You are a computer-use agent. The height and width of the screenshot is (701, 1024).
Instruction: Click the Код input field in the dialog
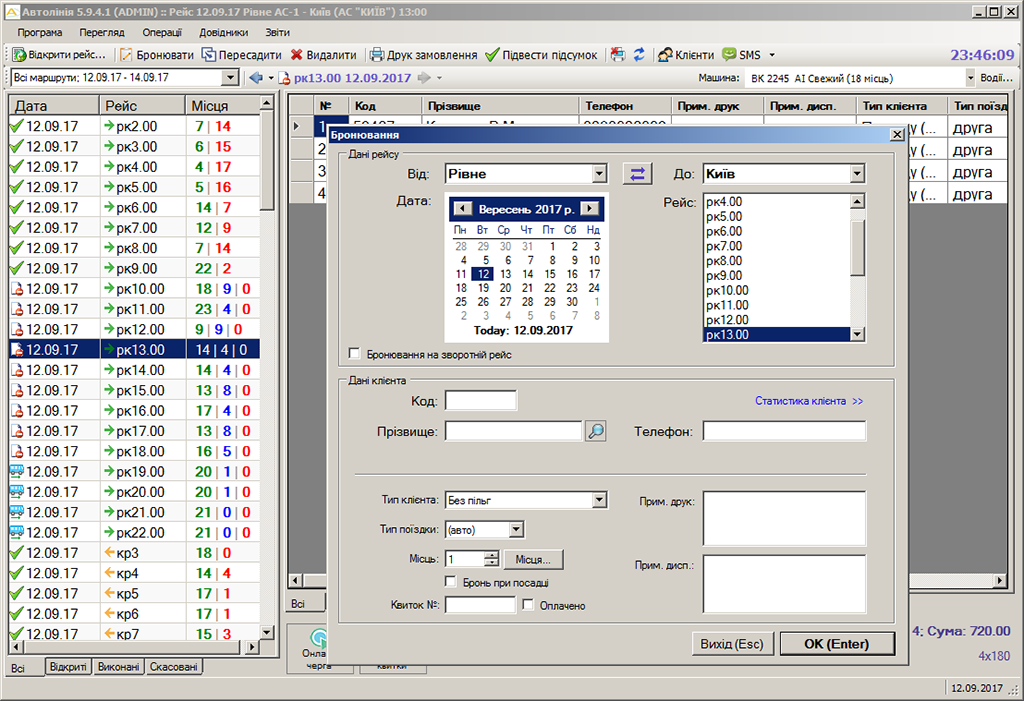pyautogui.click(x=481, y=400)
